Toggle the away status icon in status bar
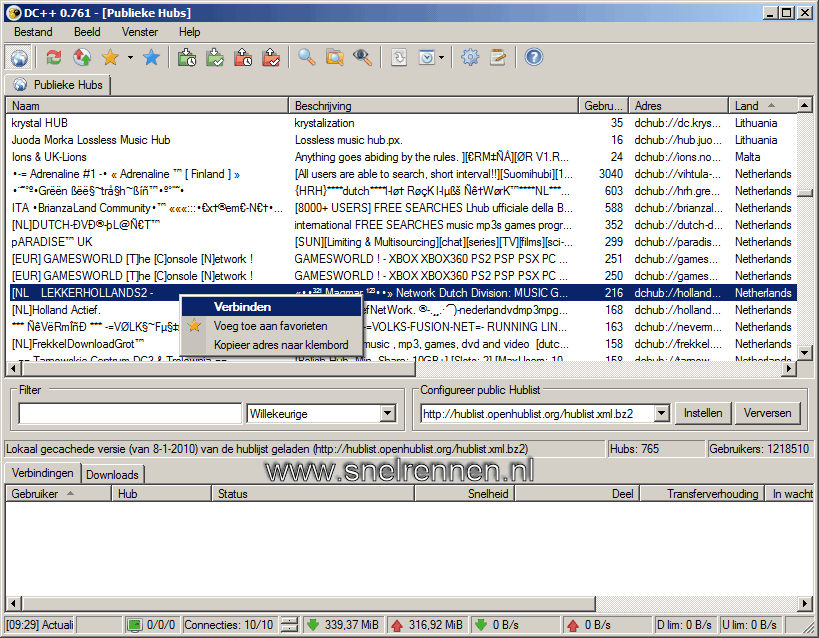This screenshot has height=638, width=819. click(x=135, y=625)
